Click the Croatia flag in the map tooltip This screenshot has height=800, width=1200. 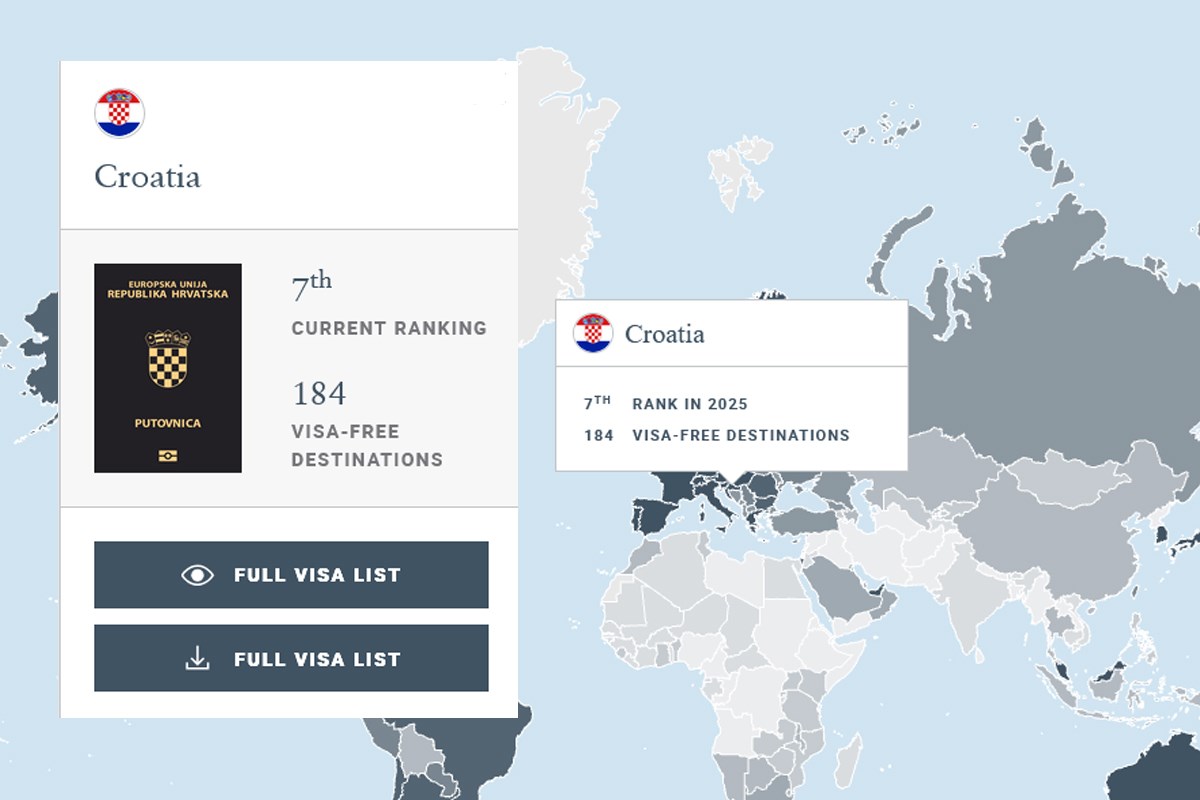tap(593, 333)
